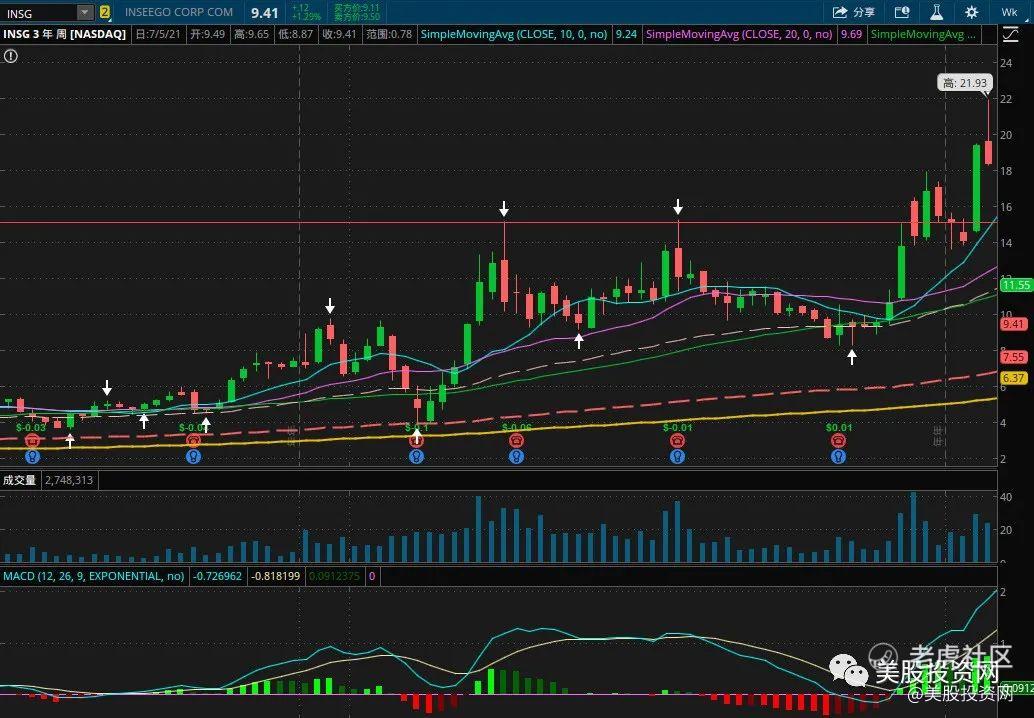Open the symbol dropdown arrow next to INSG
Image resolution: width=1034 pixels, height=718 pixels.
[85, 12]
